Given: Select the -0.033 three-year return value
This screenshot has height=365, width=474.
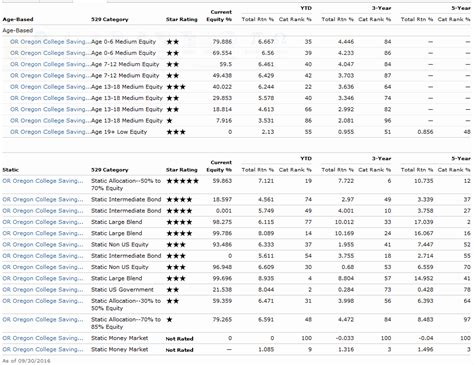Looking at the screenshot, I should 344,338.
